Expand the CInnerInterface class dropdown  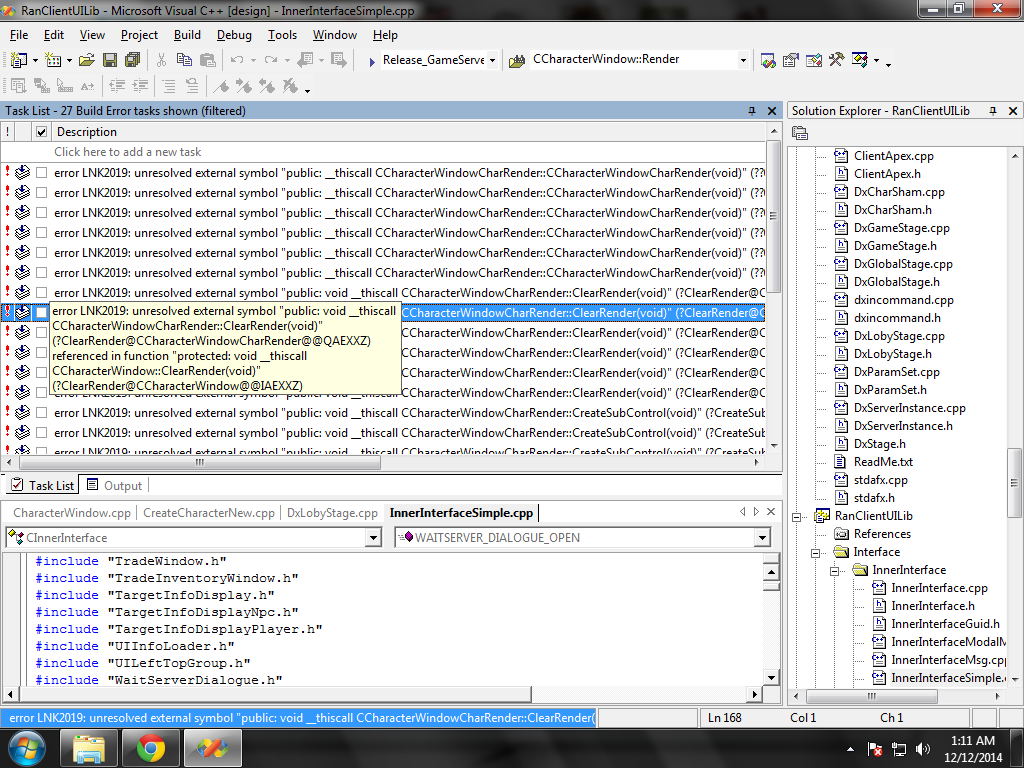pos(373,538)
